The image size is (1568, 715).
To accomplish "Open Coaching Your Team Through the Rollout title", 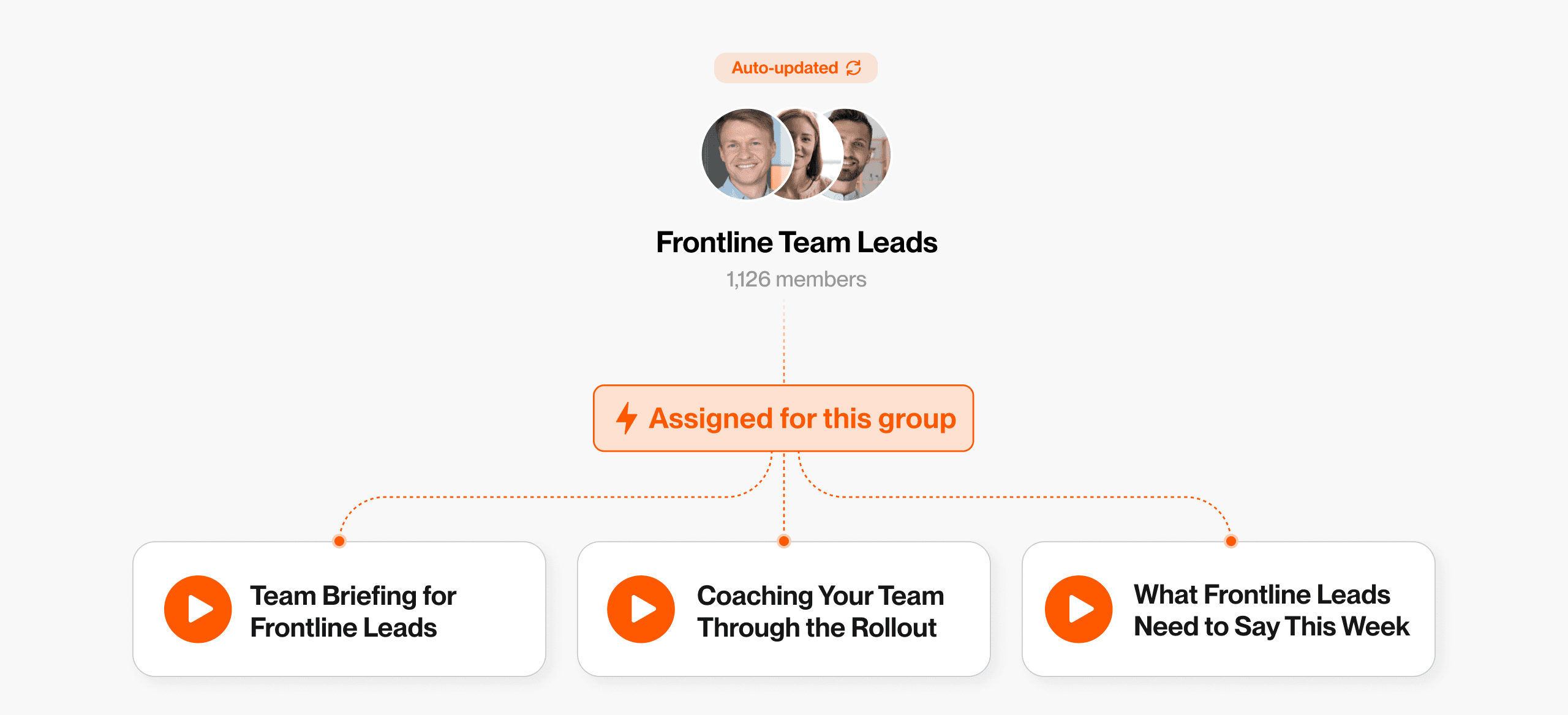I will click(x=821, y=612).
